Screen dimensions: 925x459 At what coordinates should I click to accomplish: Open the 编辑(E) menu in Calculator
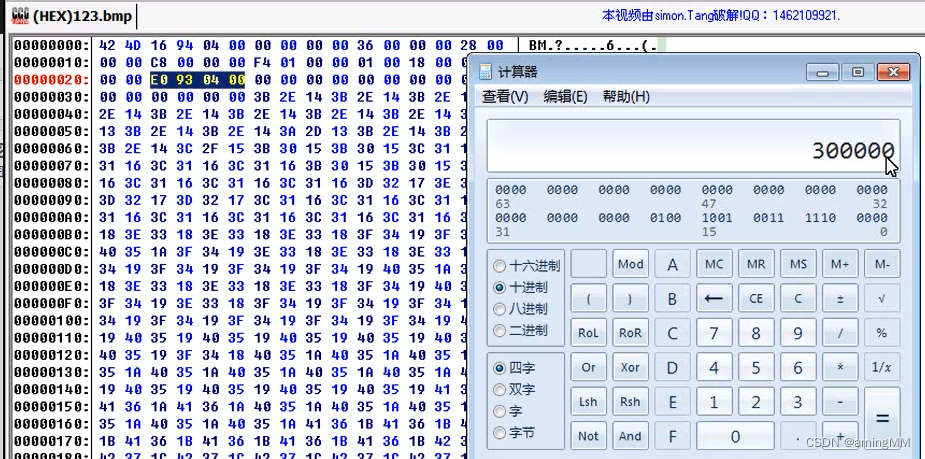coord(565,96)
